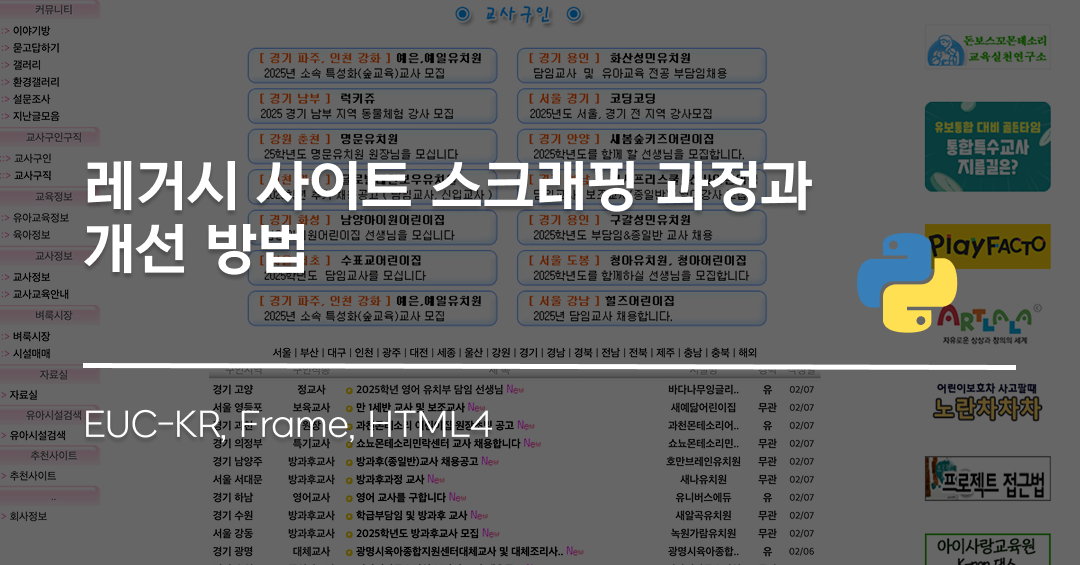1080x565 pixels.
Task: Open the 육아정보 sidebar link
Action: coord(32,235)
